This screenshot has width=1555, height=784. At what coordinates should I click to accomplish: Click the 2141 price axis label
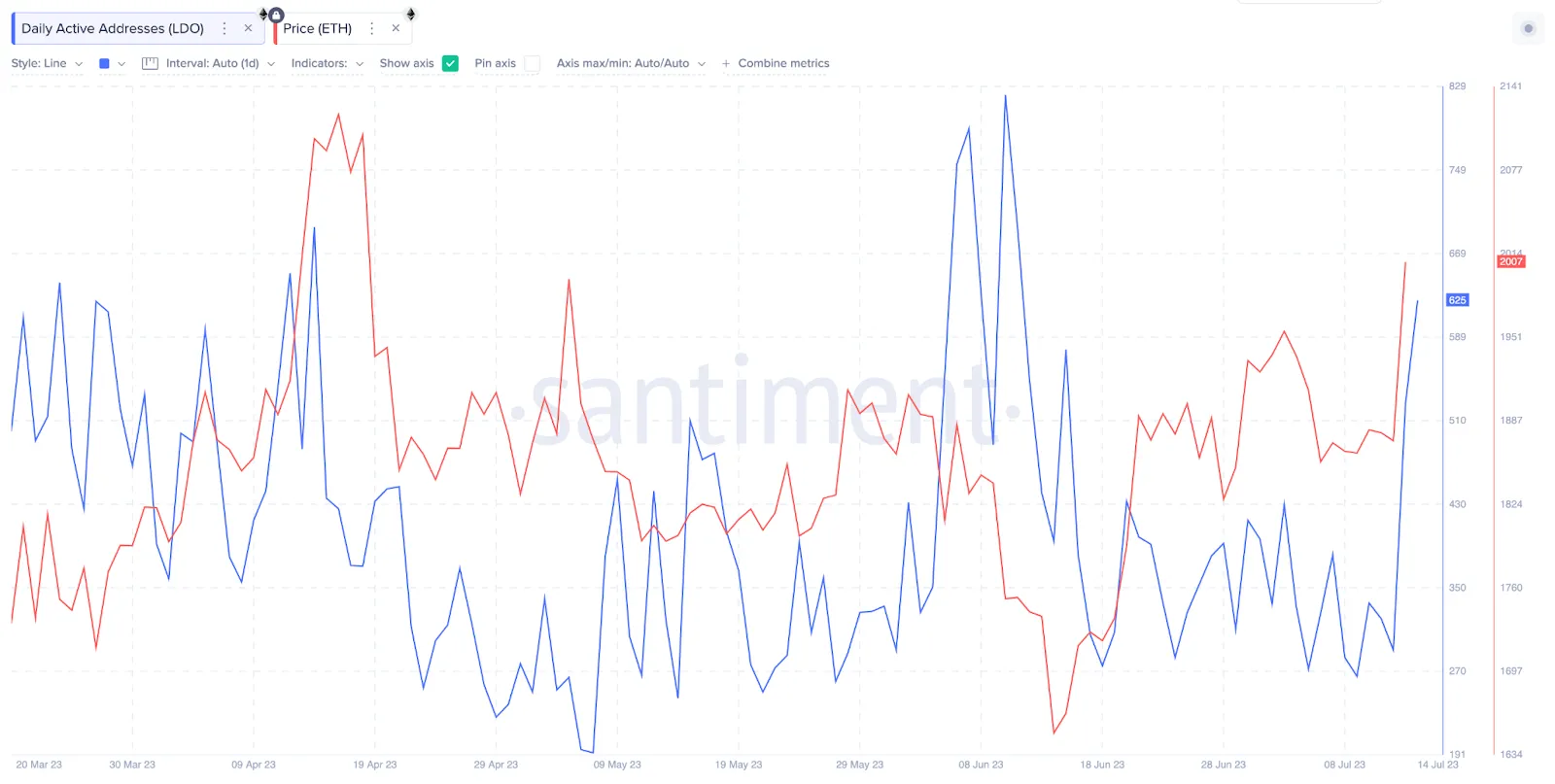point(1510,86)
